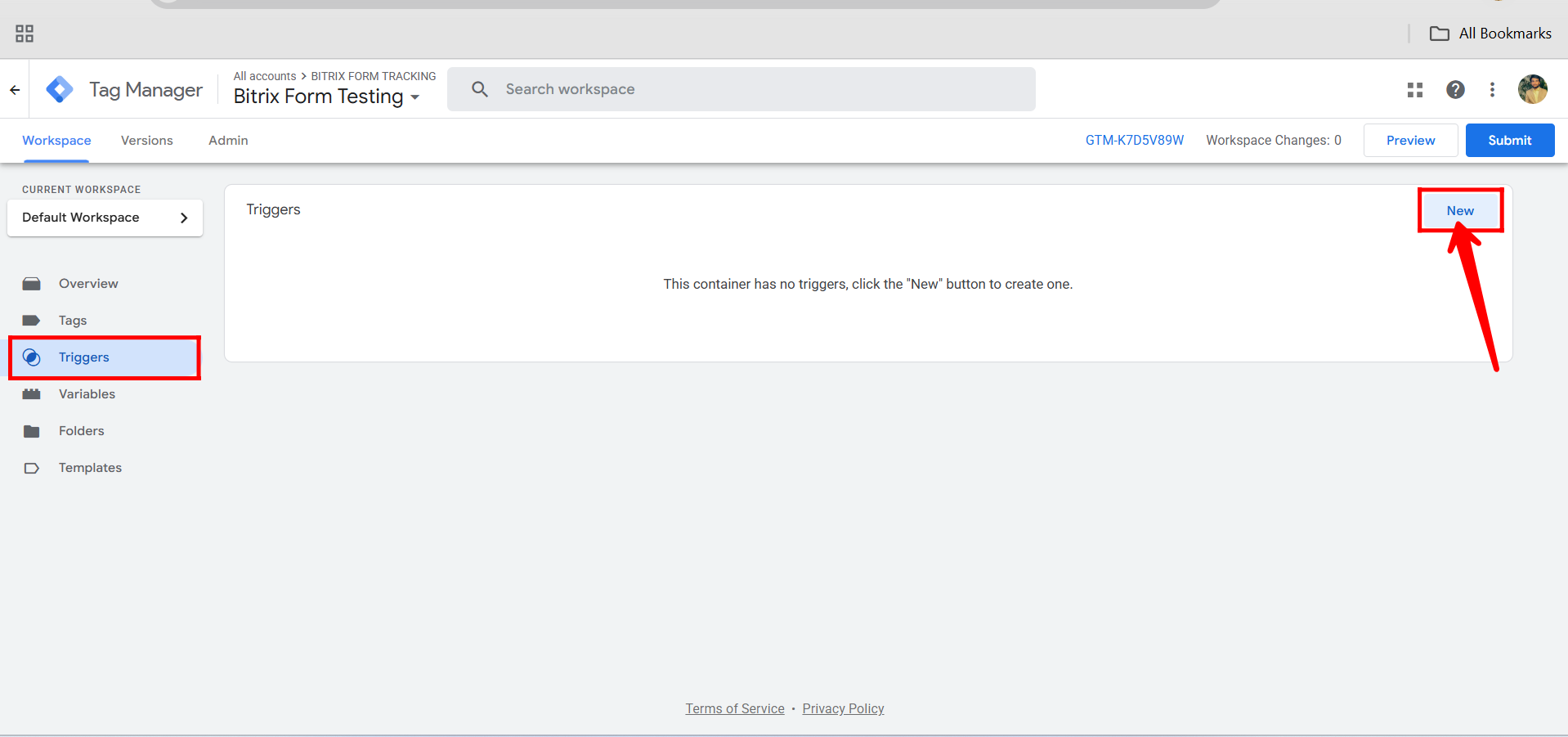
Task: Open the Default Workspace selector
Action: [x=105, y=218]
